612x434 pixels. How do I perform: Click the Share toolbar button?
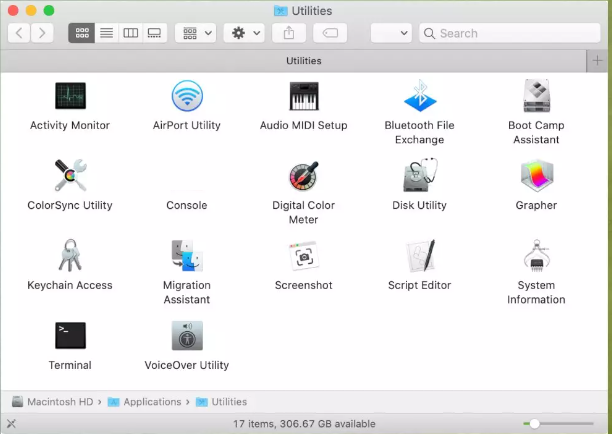coord(289,33)
